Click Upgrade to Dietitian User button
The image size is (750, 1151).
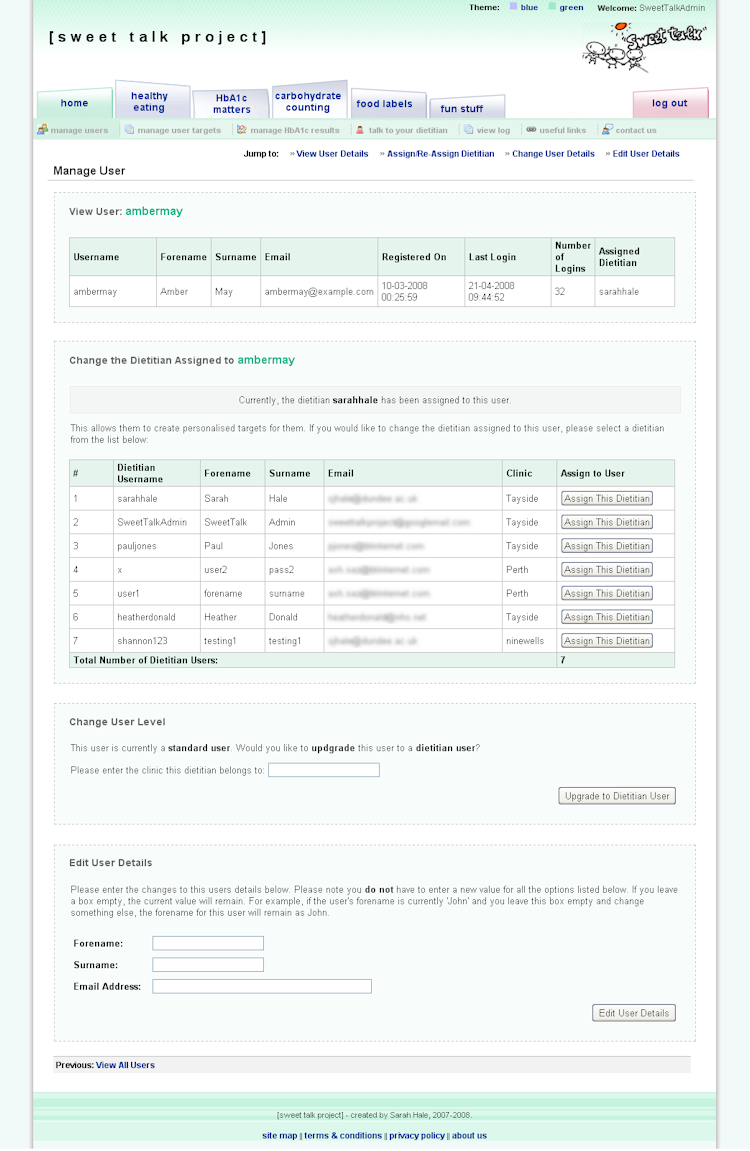tap(617, 796)
